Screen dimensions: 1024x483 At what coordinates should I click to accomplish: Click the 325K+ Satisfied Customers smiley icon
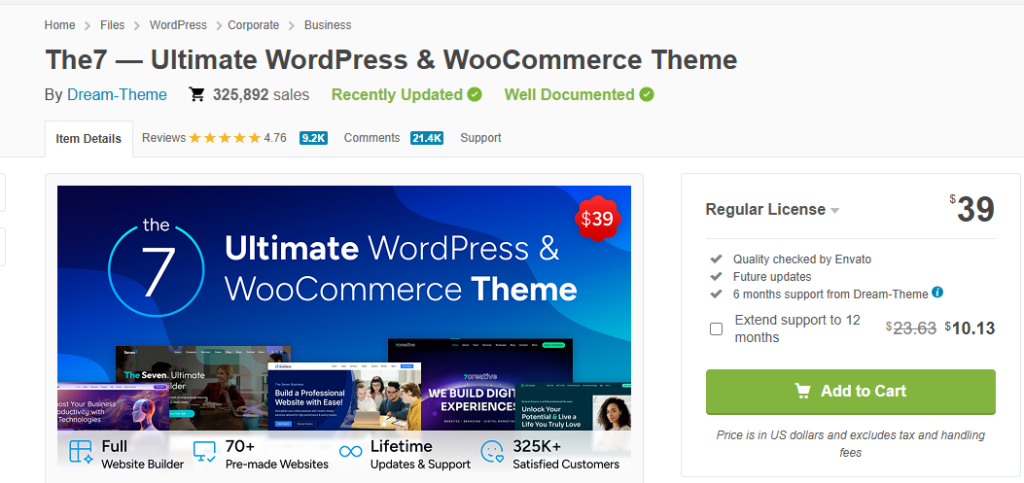coord(492,452)
